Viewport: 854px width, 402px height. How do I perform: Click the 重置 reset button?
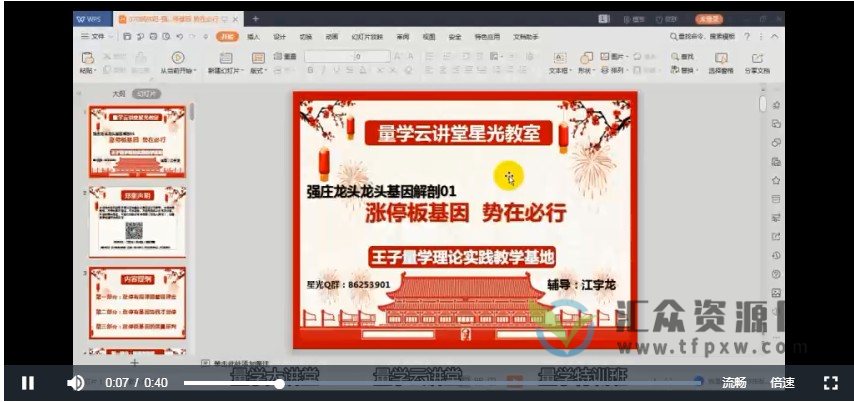pyautogui.click(x=285, y=56)
